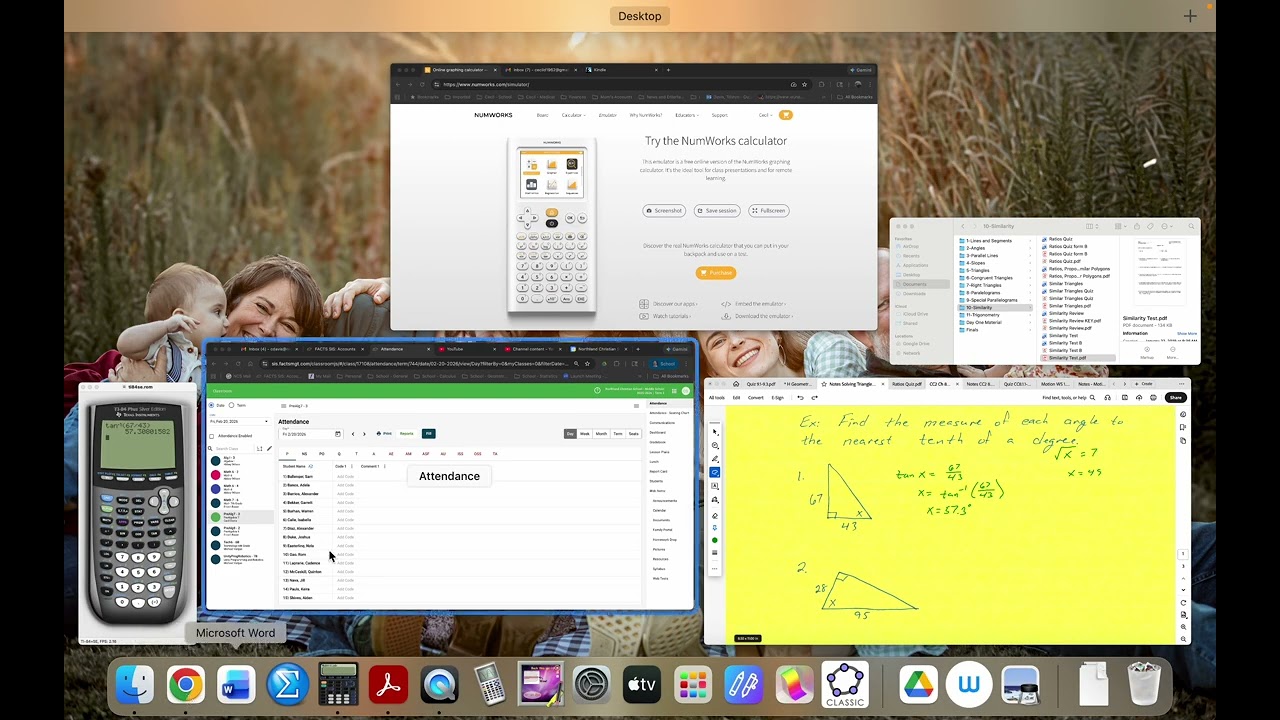Open the Code 1 column options menu
The height and width of the screenshot is (720, 1280).
(x=352, y=466)
